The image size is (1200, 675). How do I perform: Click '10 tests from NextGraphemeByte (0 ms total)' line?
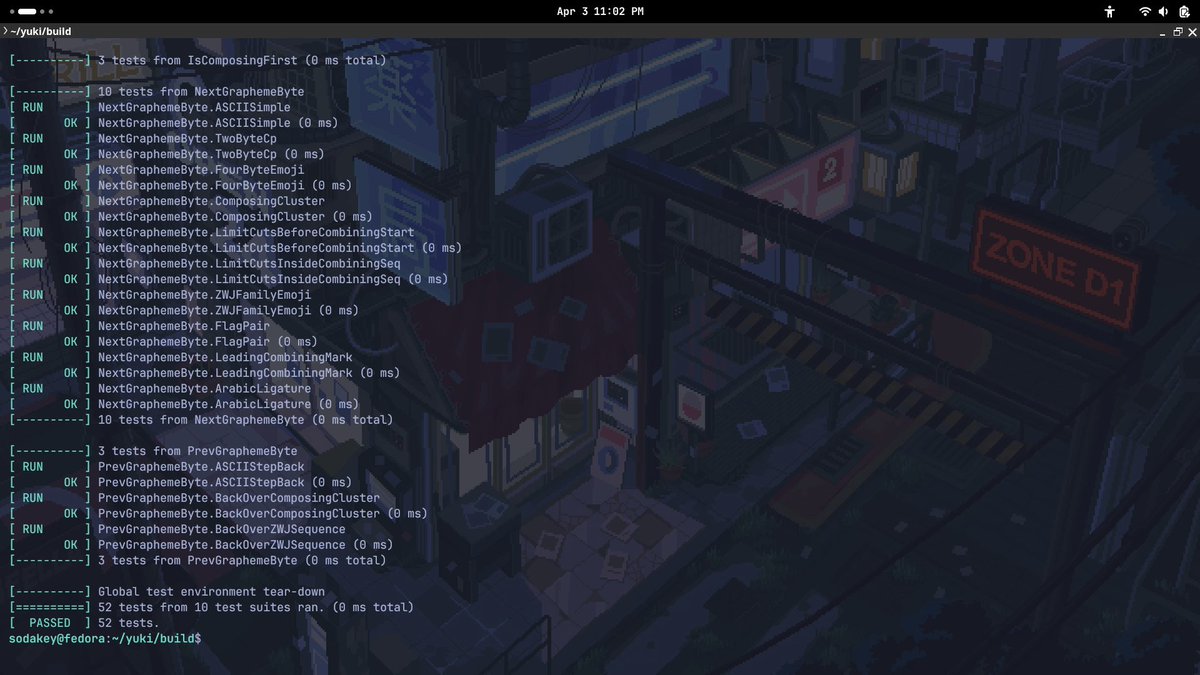pyautogui.click(x=201, y=420)
